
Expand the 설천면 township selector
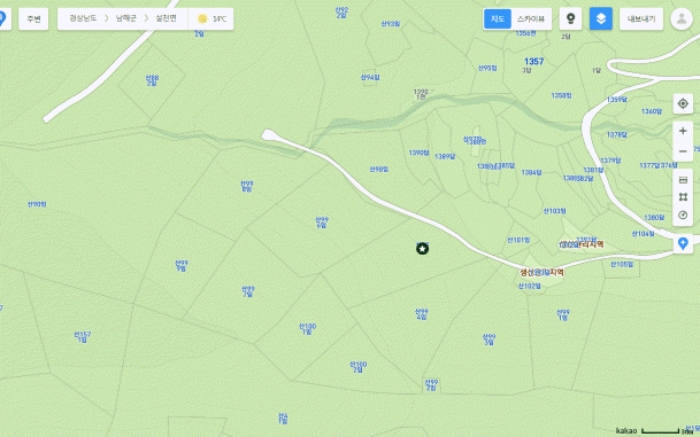(x=166, y=18)
